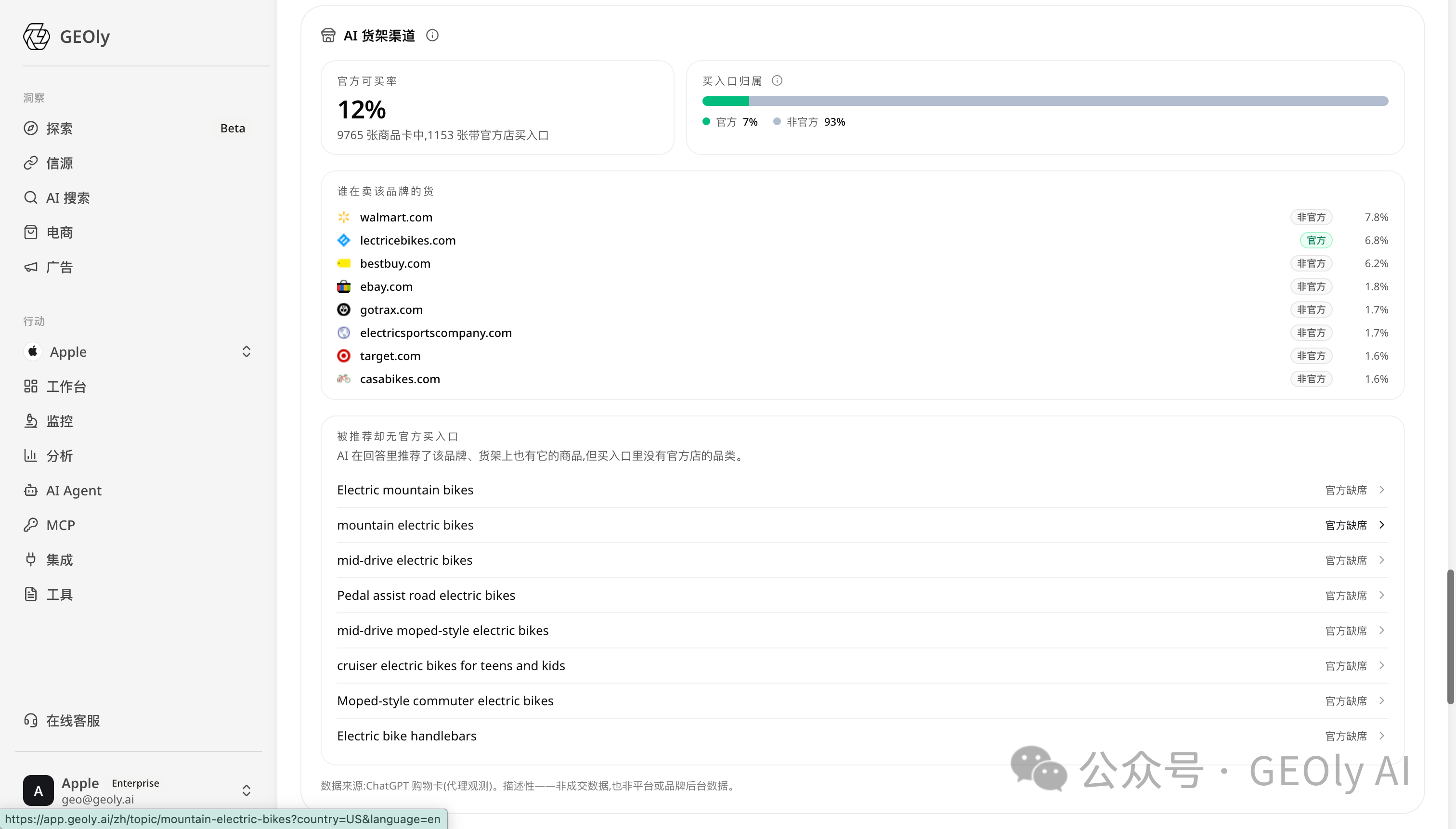Screen dimensions: 1456x829
Task: Open Electric mountain bikes topic link
Action: [x=405, y=490]
